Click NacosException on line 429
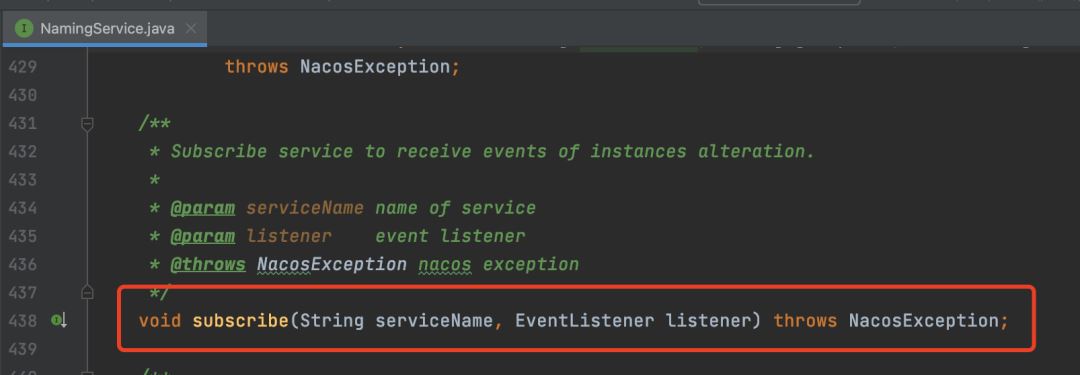This screenshot has height=375, width=1080. tap(374, 68)
